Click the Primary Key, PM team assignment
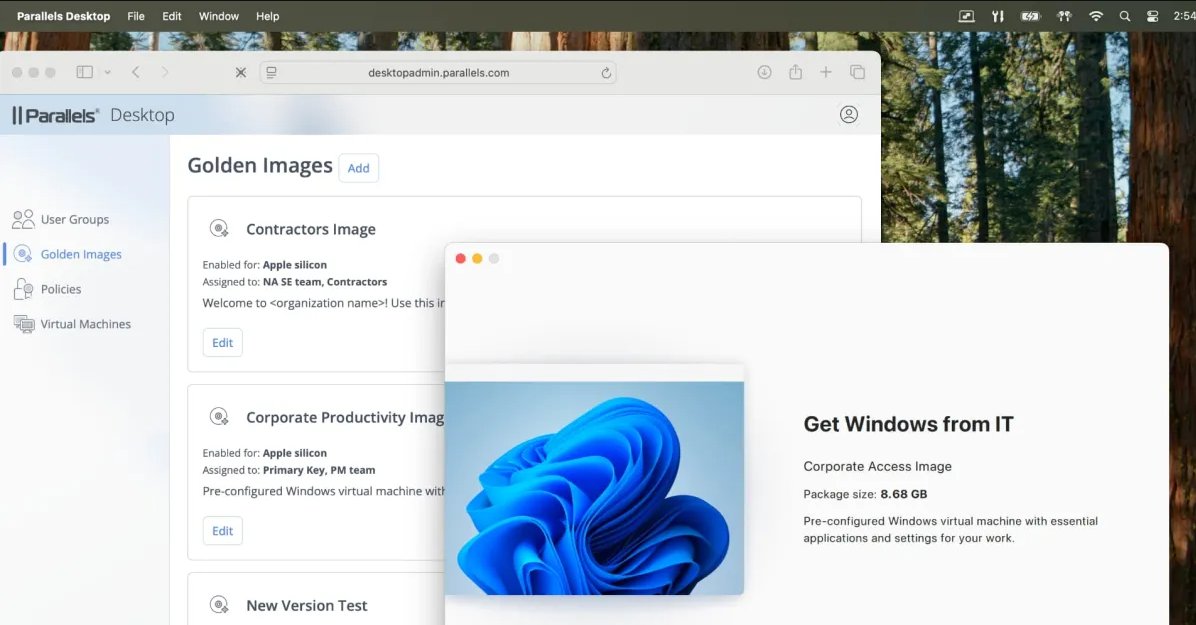 tap(319, 470)
